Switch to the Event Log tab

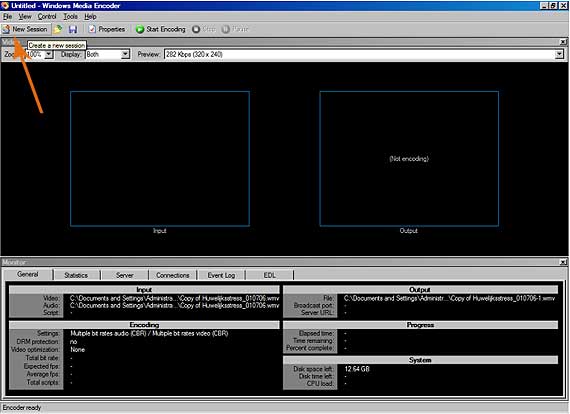tap(221, 275)
